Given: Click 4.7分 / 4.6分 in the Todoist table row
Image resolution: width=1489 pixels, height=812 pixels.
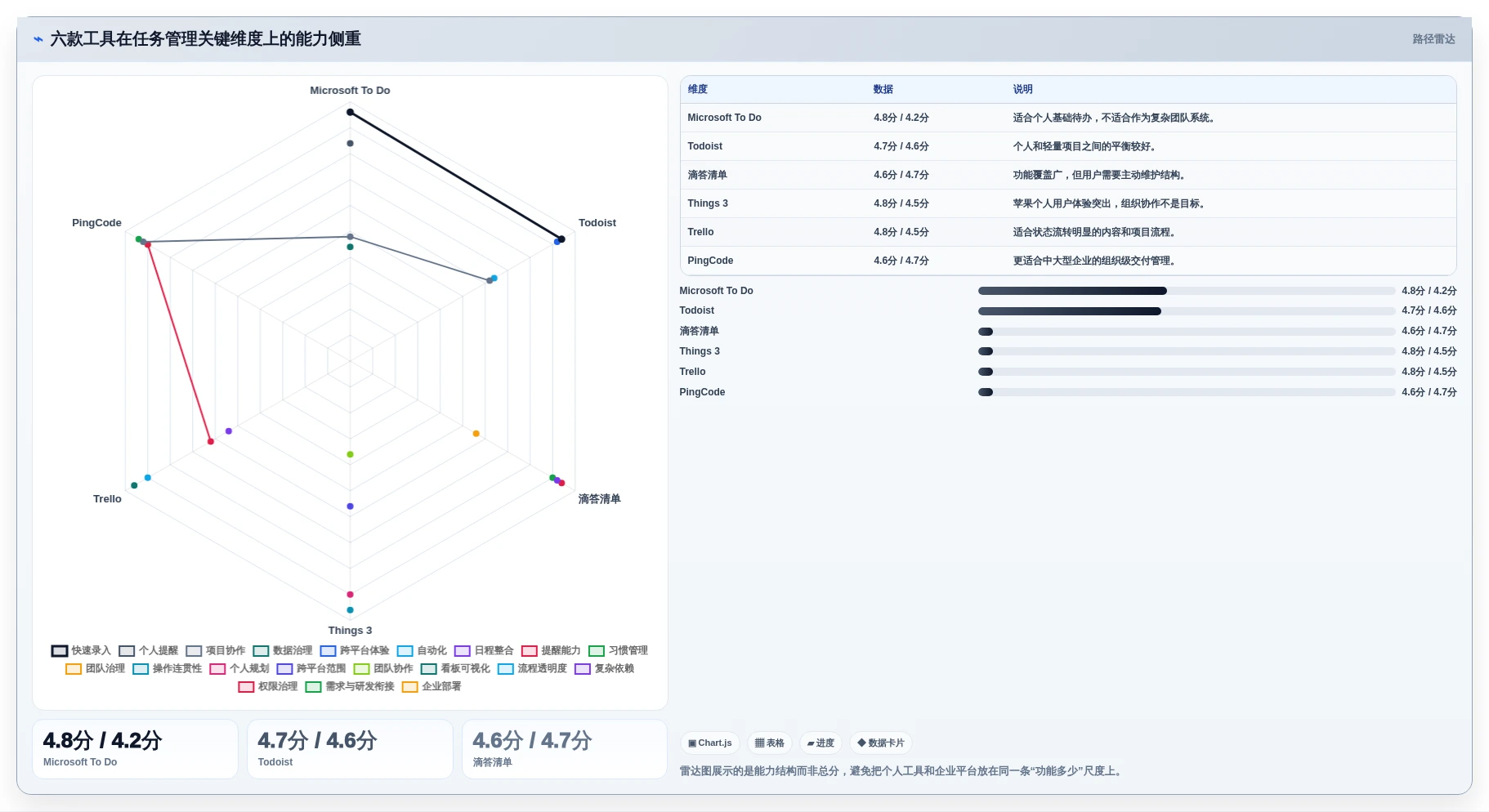Looking at the screenshot, I should [901, 146].
